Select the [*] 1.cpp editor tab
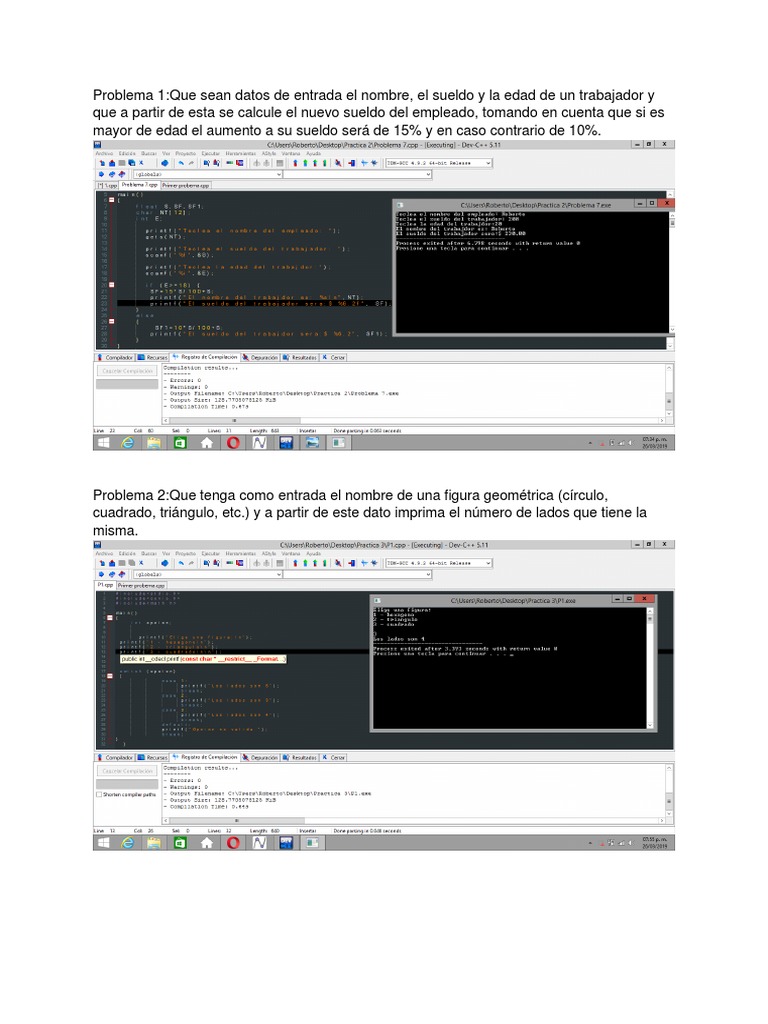768x1024 pixels. point(108,185)
